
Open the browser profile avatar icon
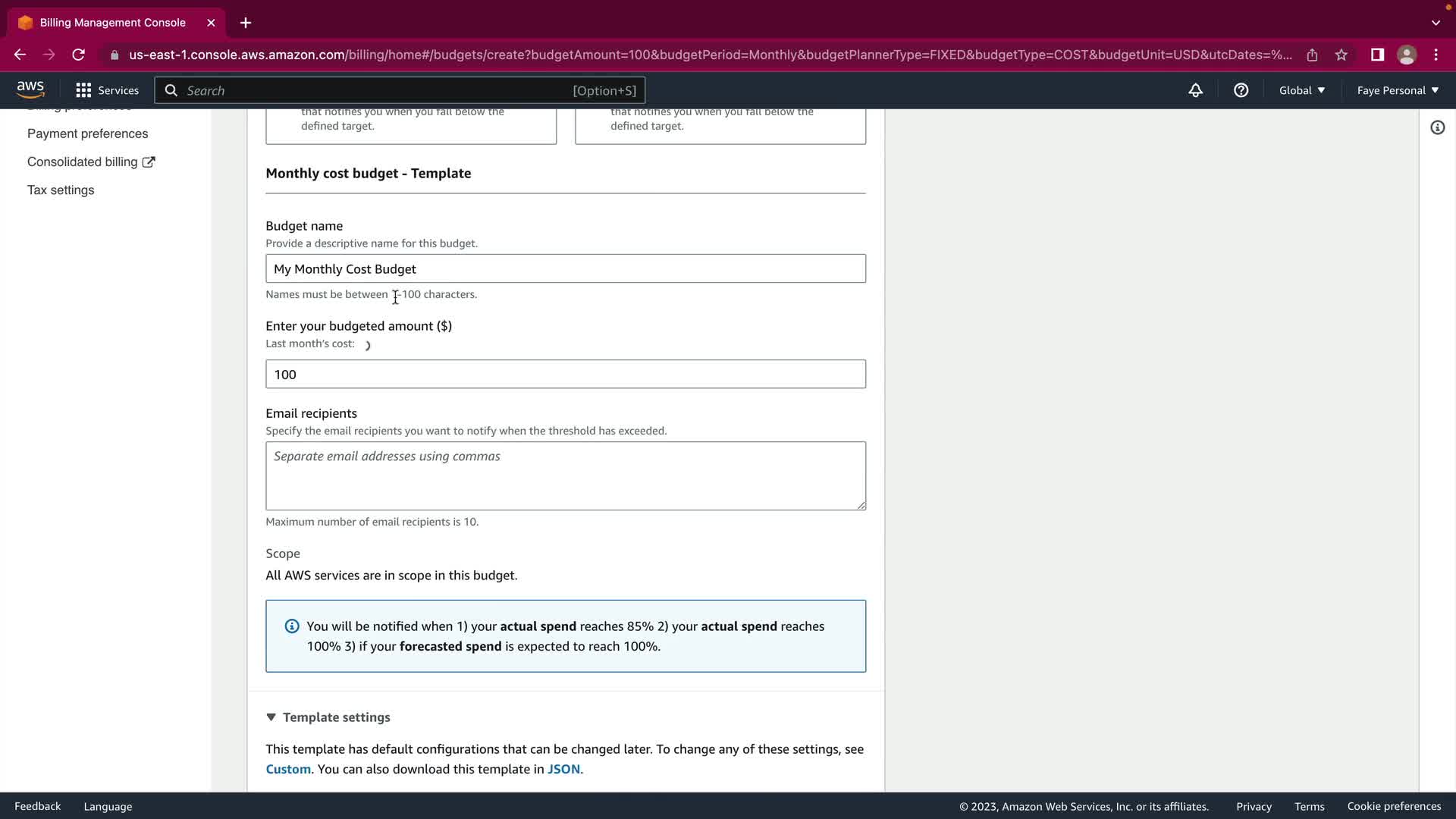click(1407, 55)
